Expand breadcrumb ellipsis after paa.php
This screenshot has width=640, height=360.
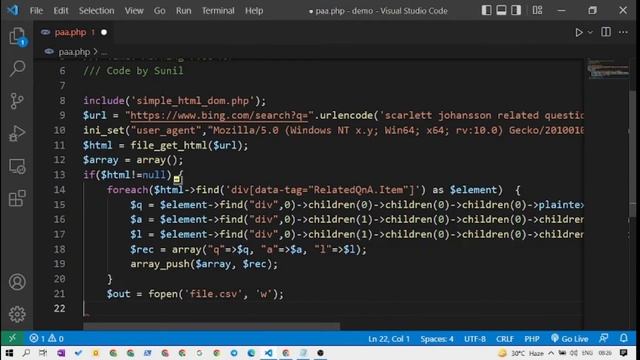104,52
